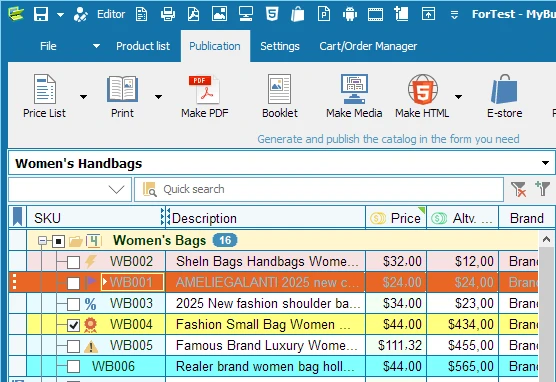Open the quick toolbar customize arrow

[454, 15]
